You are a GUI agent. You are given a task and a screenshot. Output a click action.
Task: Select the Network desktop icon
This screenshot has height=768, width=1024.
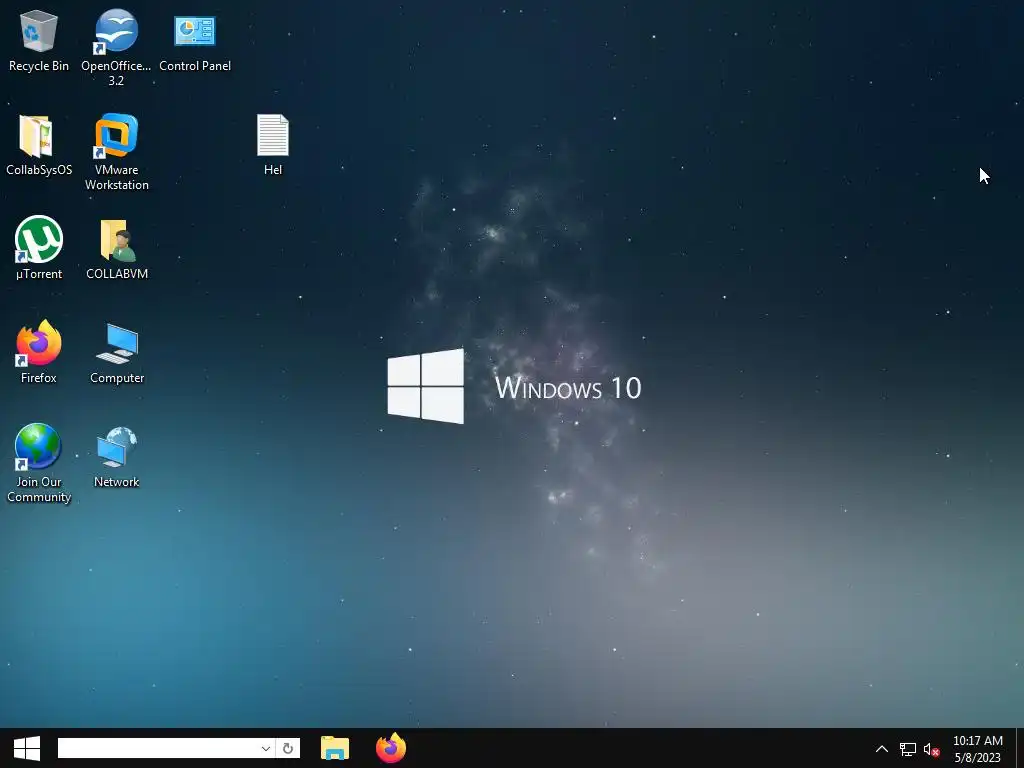[x=116, y=457]
